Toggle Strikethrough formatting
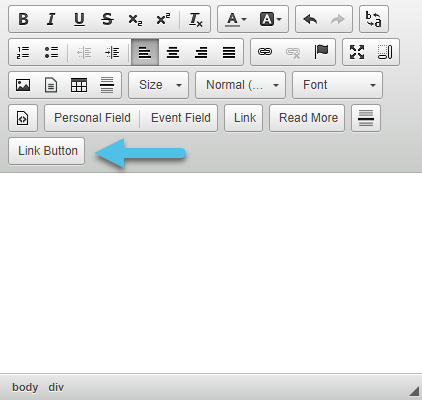 click(x=107, y=19)
